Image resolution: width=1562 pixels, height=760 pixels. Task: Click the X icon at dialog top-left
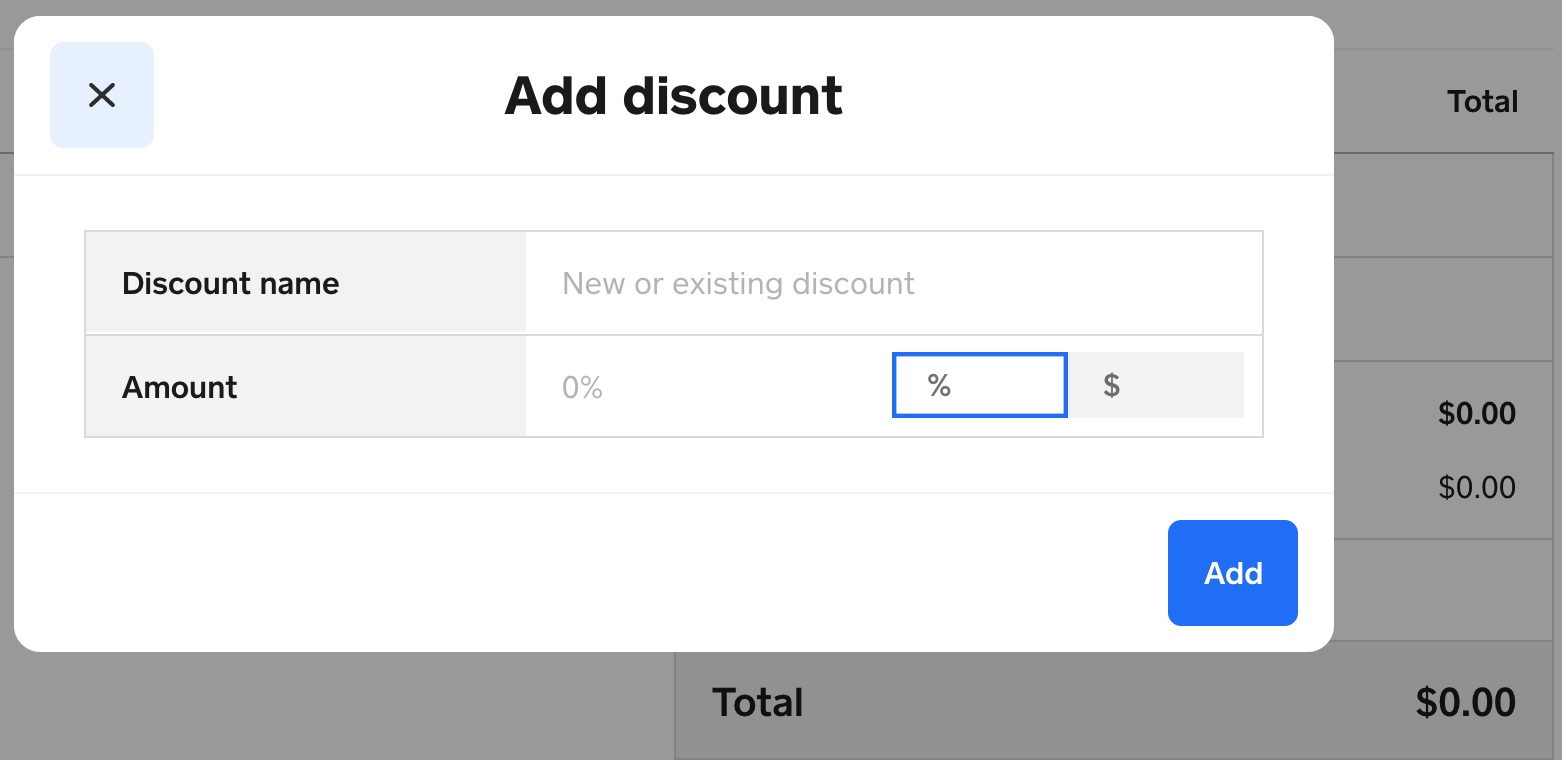(x=102, y=95)
